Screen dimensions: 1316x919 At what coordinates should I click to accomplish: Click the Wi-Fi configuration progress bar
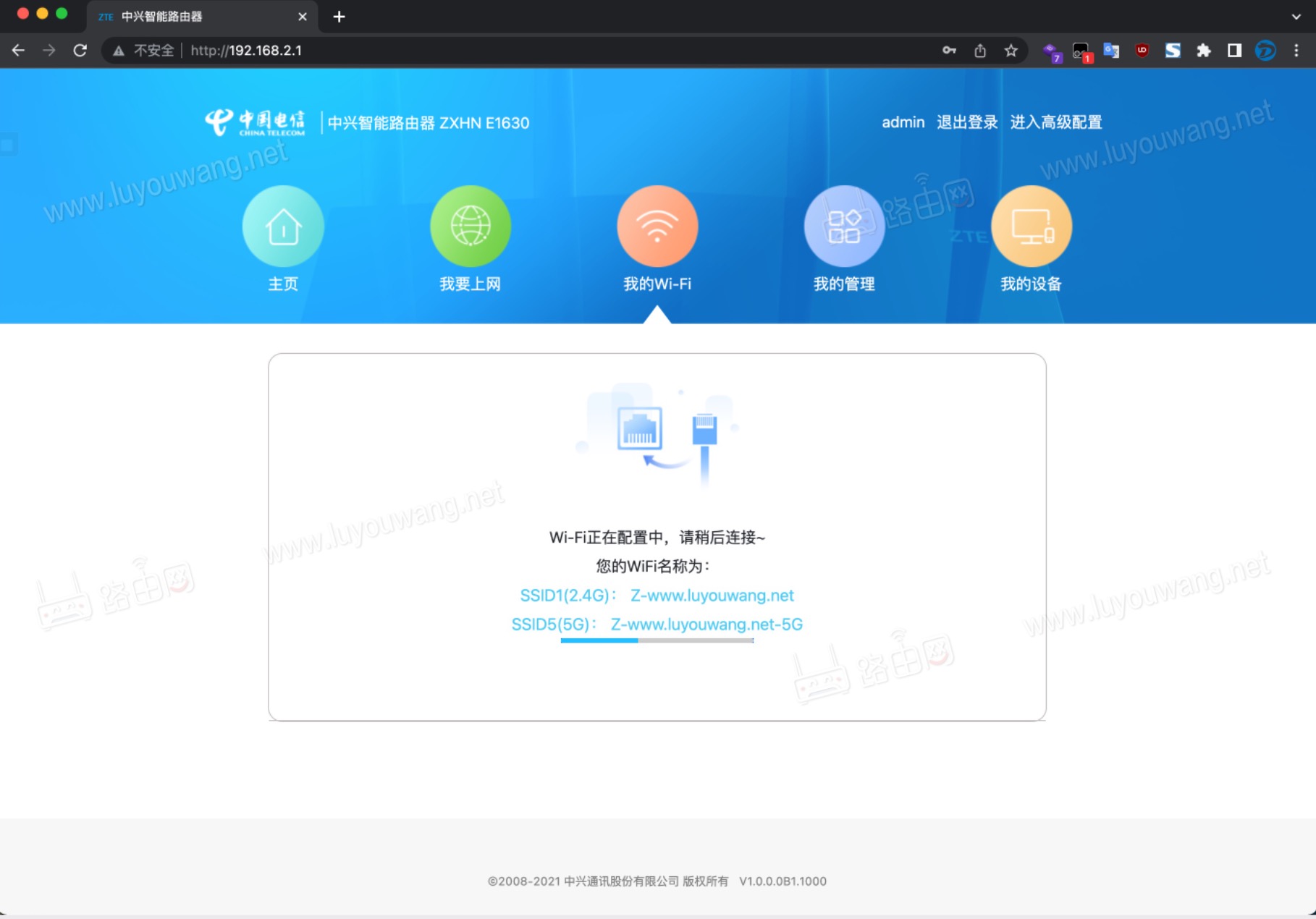coord(657,640)
